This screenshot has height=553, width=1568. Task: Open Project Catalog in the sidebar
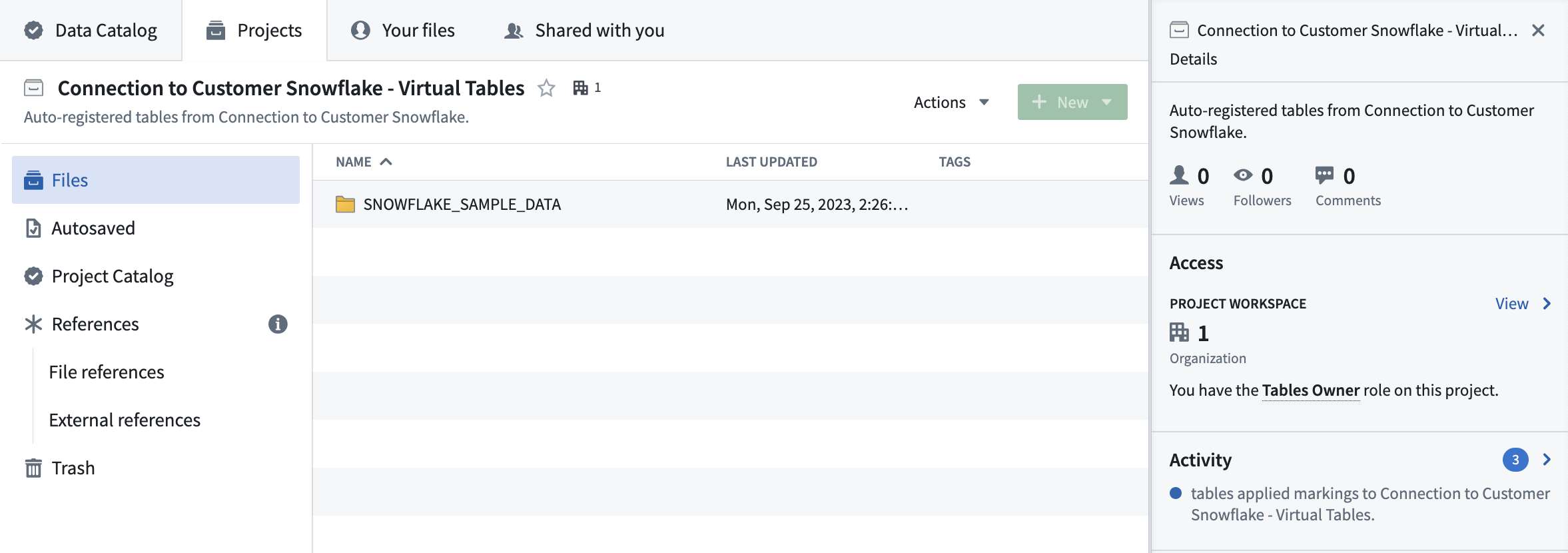[156, 276]
